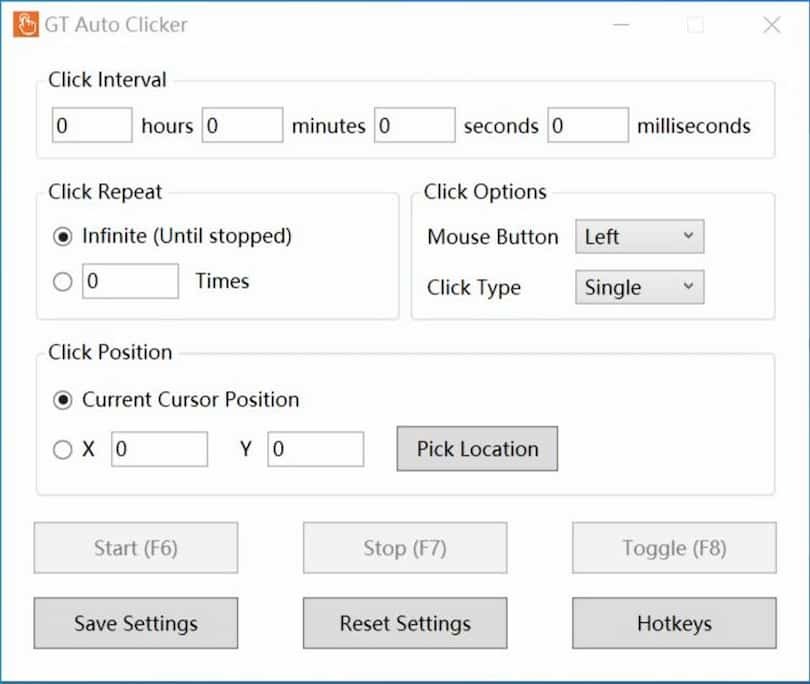
Task: Click the Pick Location button
Action: 477,448
